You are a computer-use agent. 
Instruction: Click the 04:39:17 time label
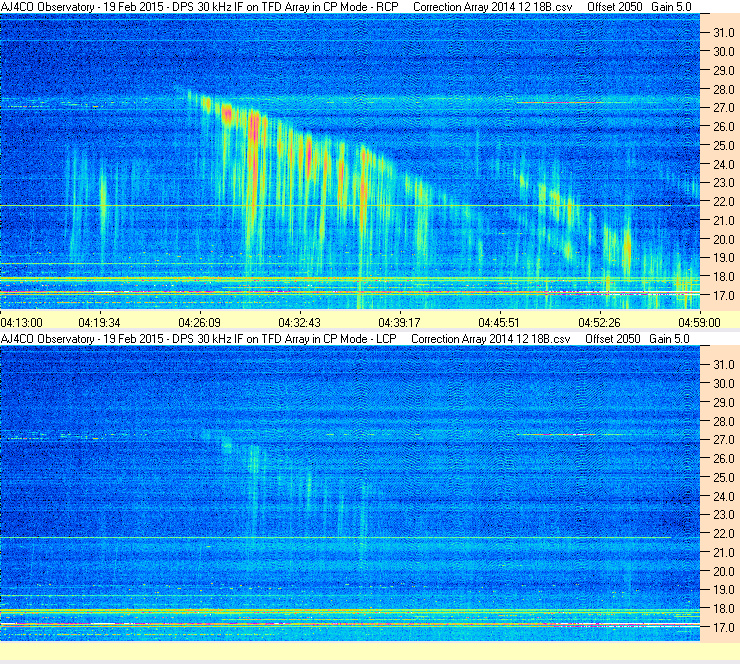point(399,323)
